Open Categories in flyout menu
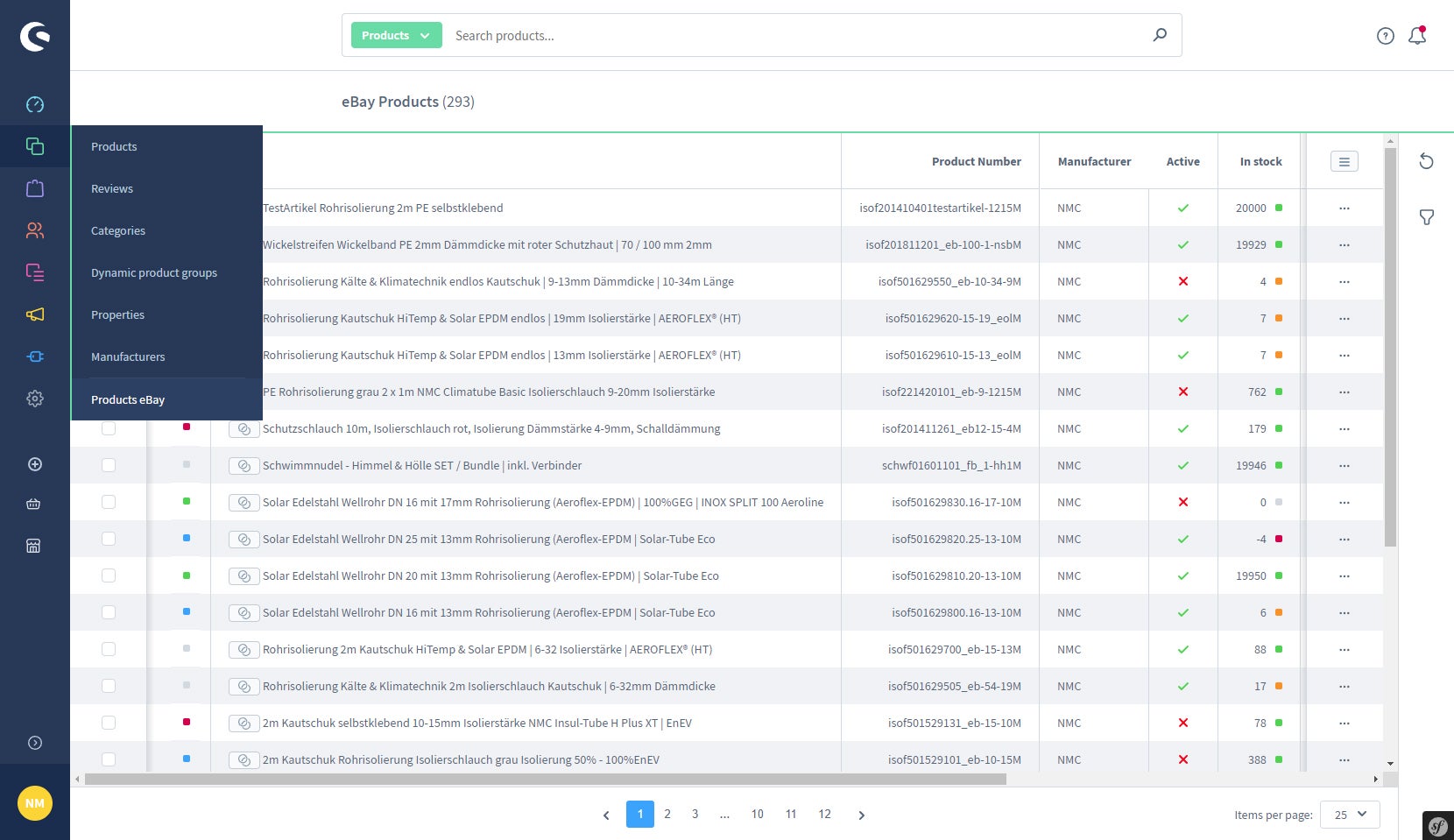This screenshot has width=1454, height=840. click(x=166, y=230)
